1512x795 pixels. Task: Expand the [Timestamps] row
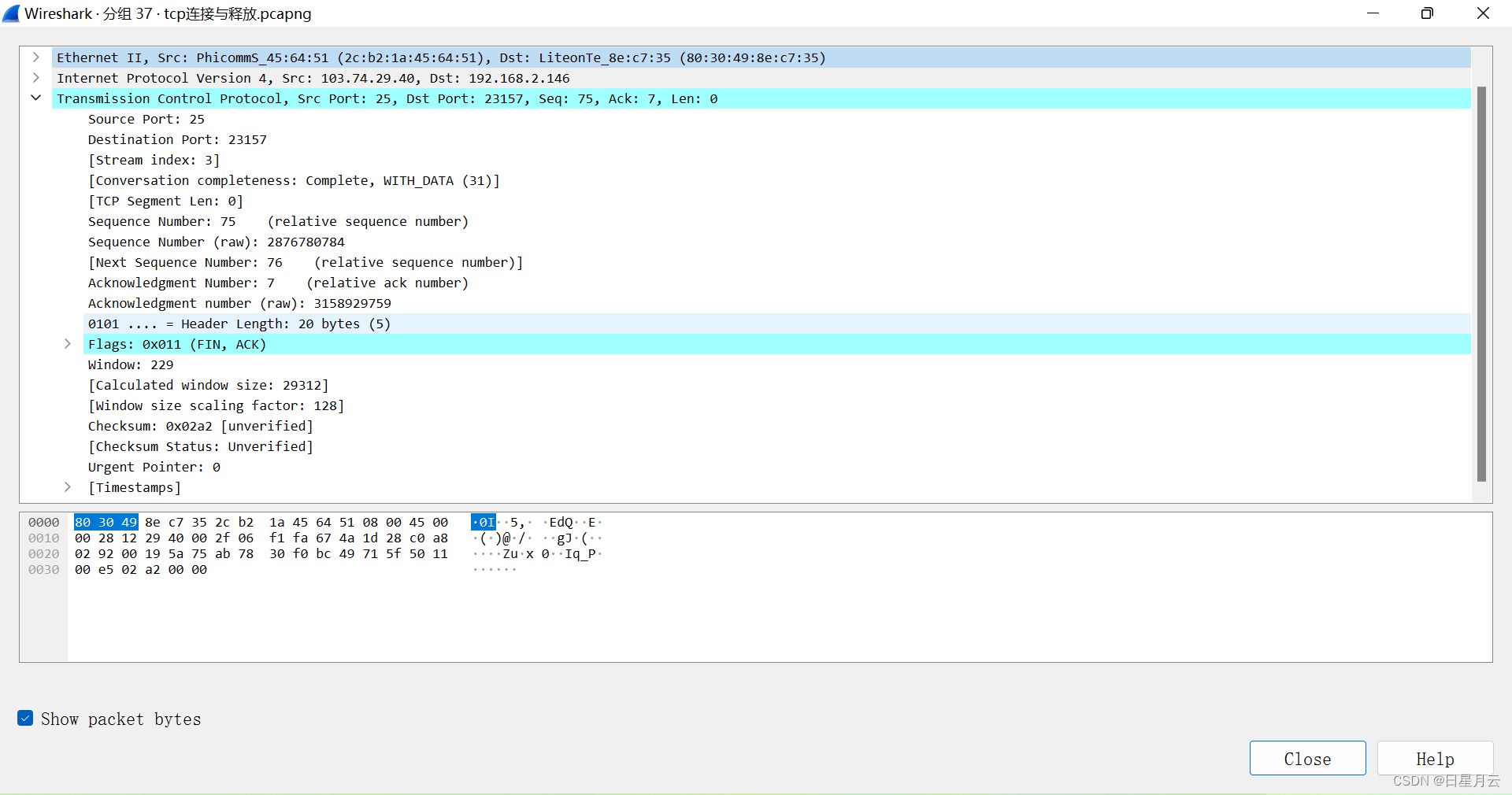click(68, 487)
